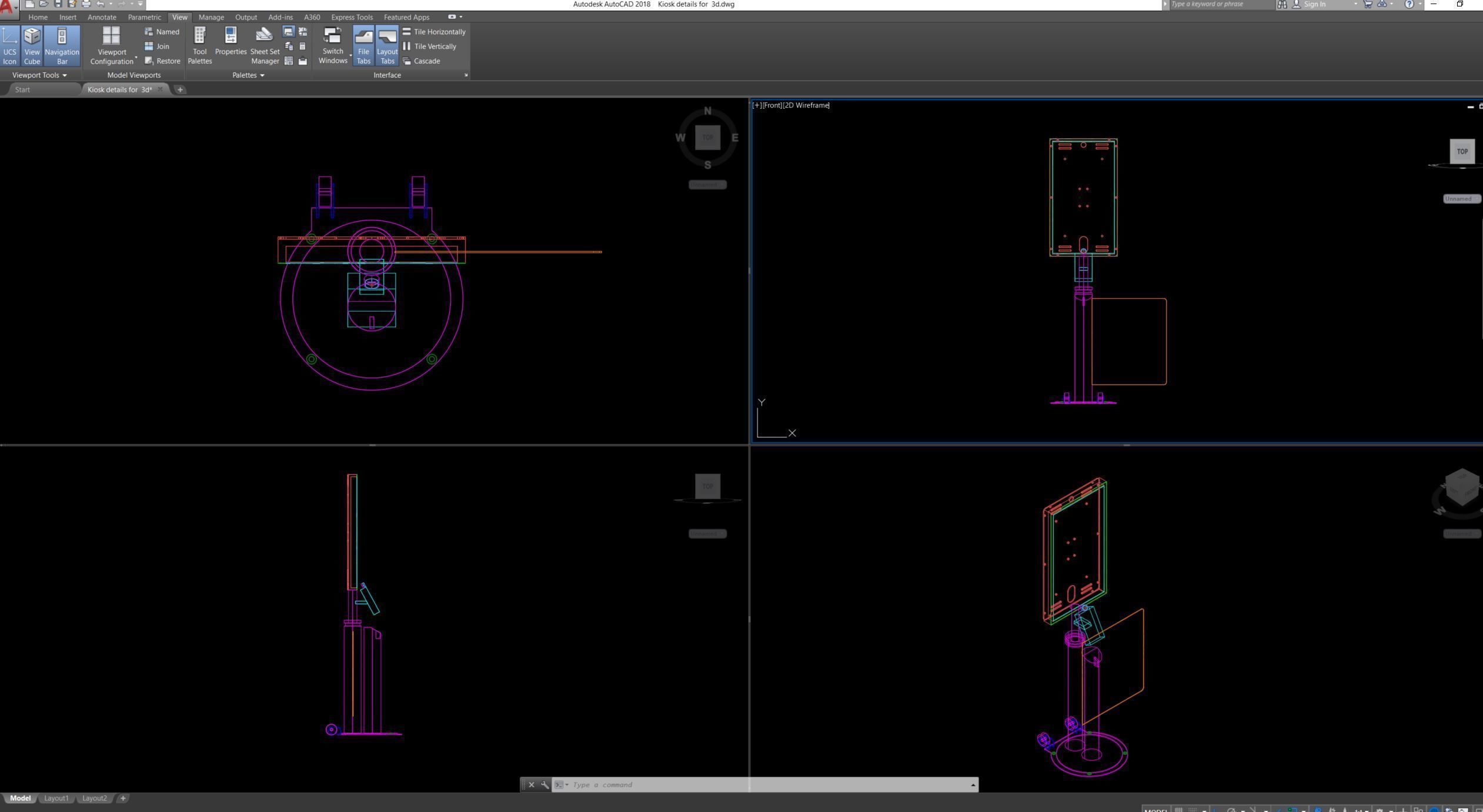Image resolution: width=1483 pixels, height=812 pixels.
Task: Click the Plot printer icon
Action: 86,4
